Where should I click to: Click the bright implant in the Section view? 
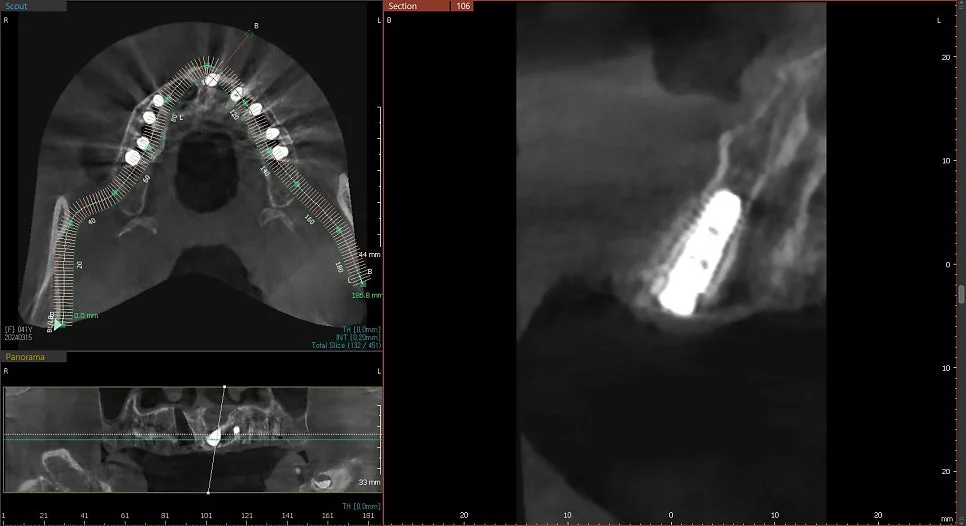coord(699,253)
